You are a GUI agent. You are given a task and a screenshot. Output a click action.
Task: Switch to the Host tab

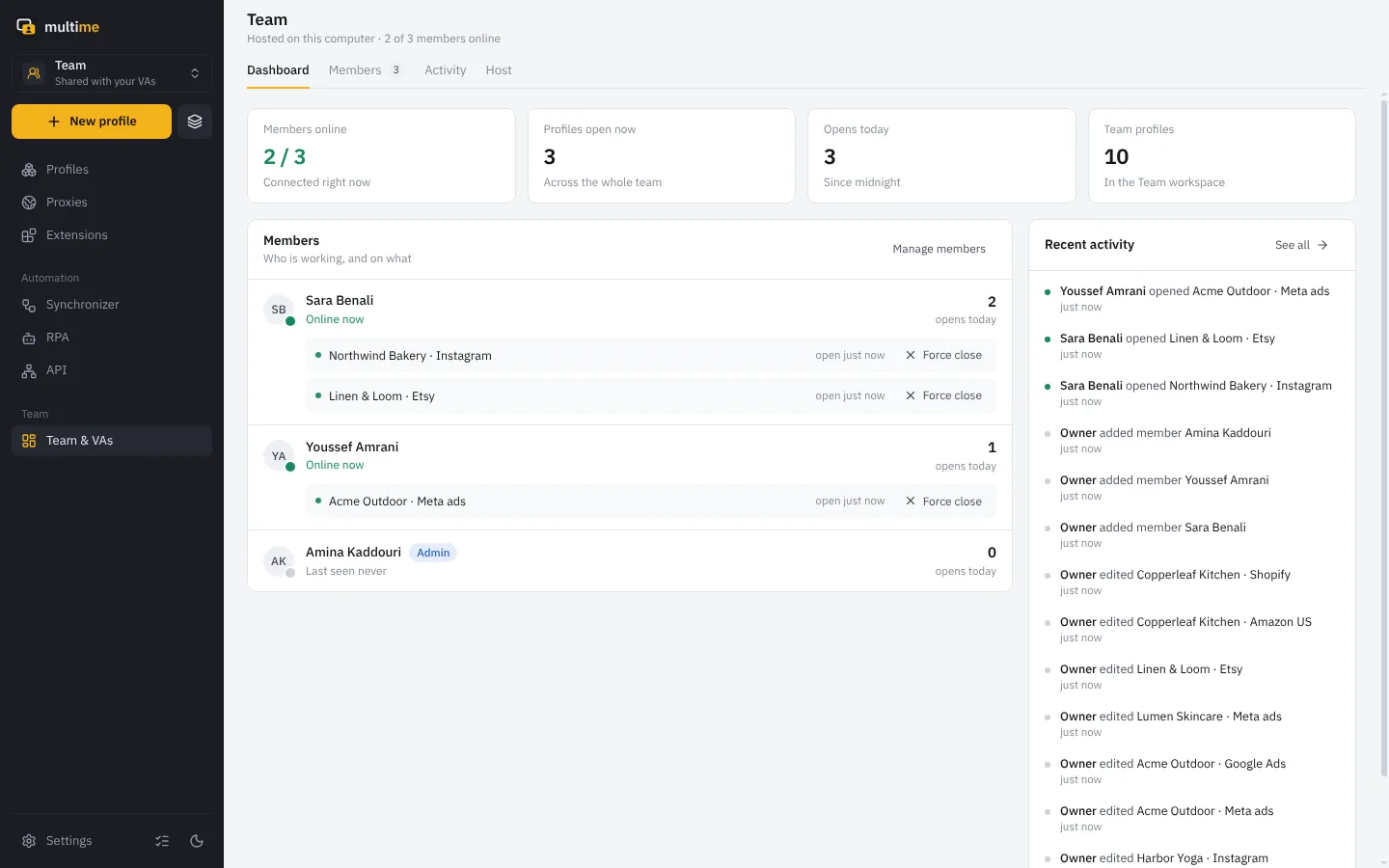point(499,70)
